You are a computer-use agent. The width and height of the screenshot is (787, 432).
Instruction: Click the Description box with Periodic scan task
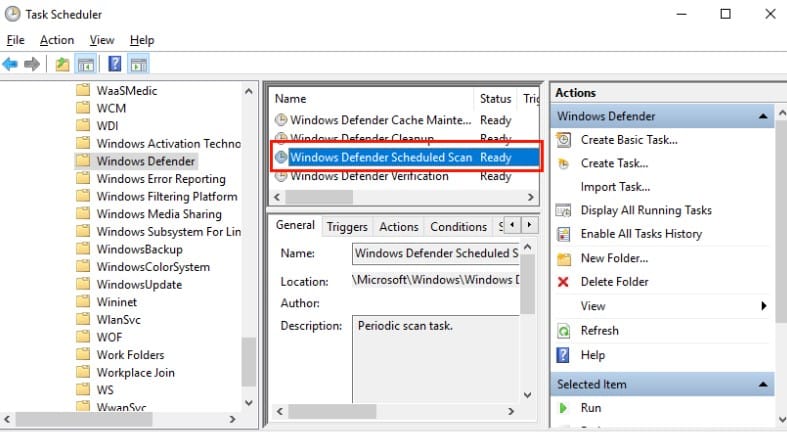pyautogui.click(x=436, y=358)
